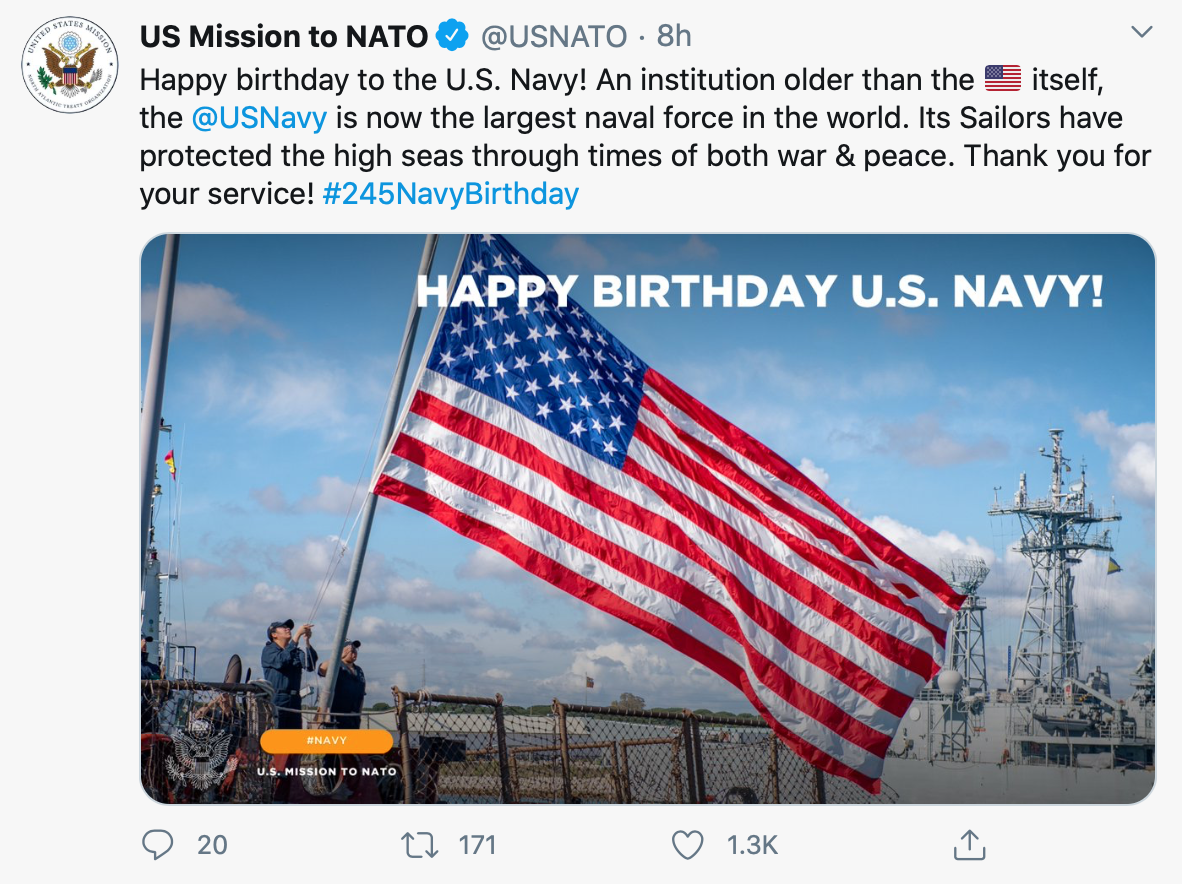Click the US flag emoji in tweet text
Image resolution: width=1182 pixels, height=884 pixels.
(x=1002, y=78)
